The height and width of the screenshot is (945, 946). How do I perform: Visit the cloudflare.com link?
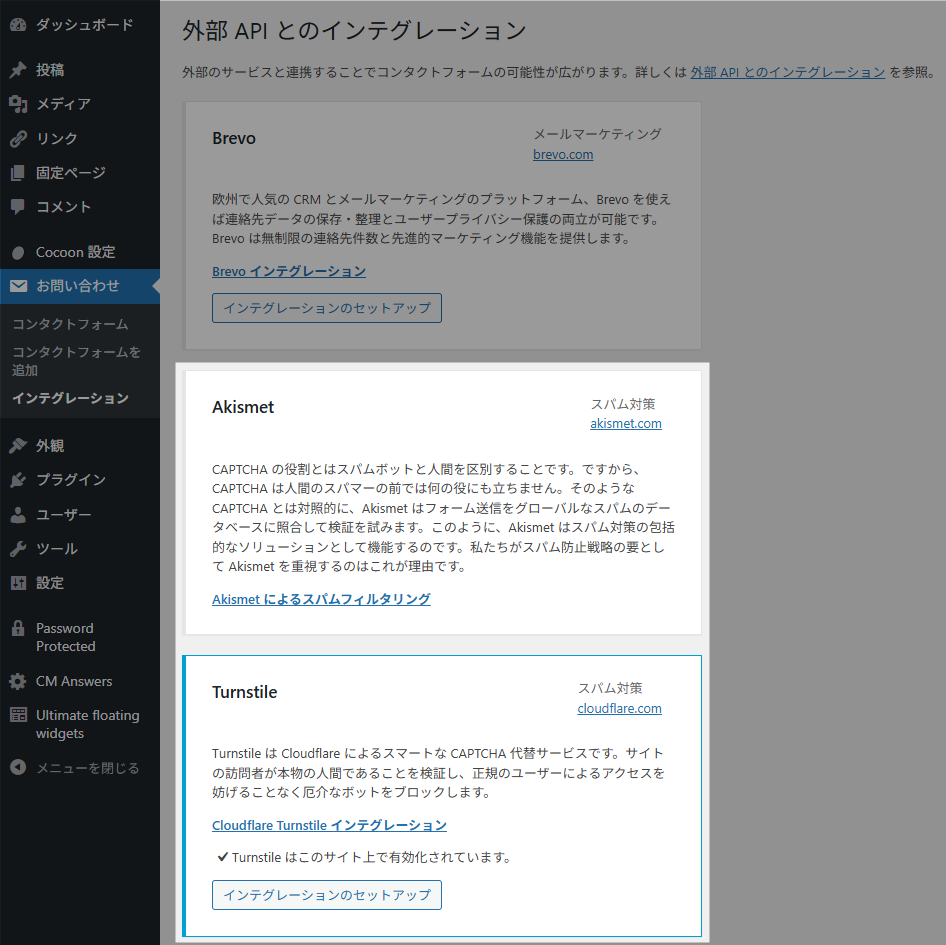pyautogui.click(x=619, y=708)
